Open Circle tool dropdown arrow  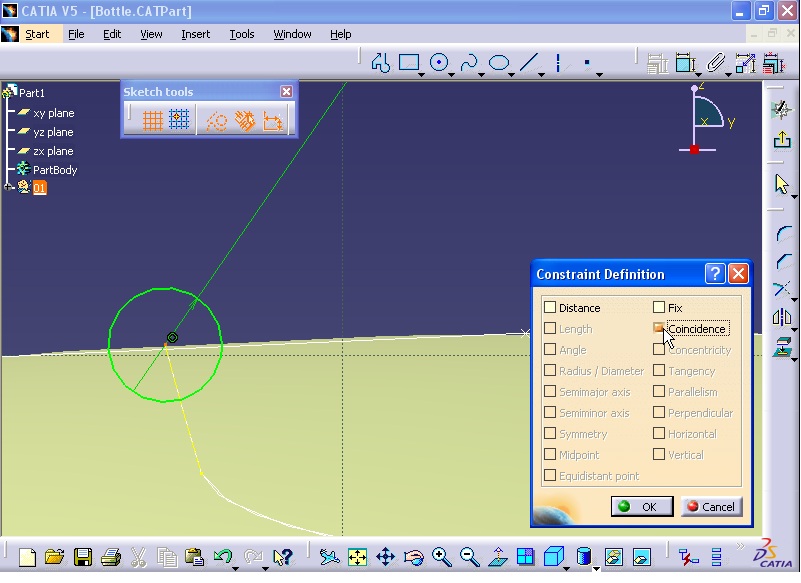(452, 75)
